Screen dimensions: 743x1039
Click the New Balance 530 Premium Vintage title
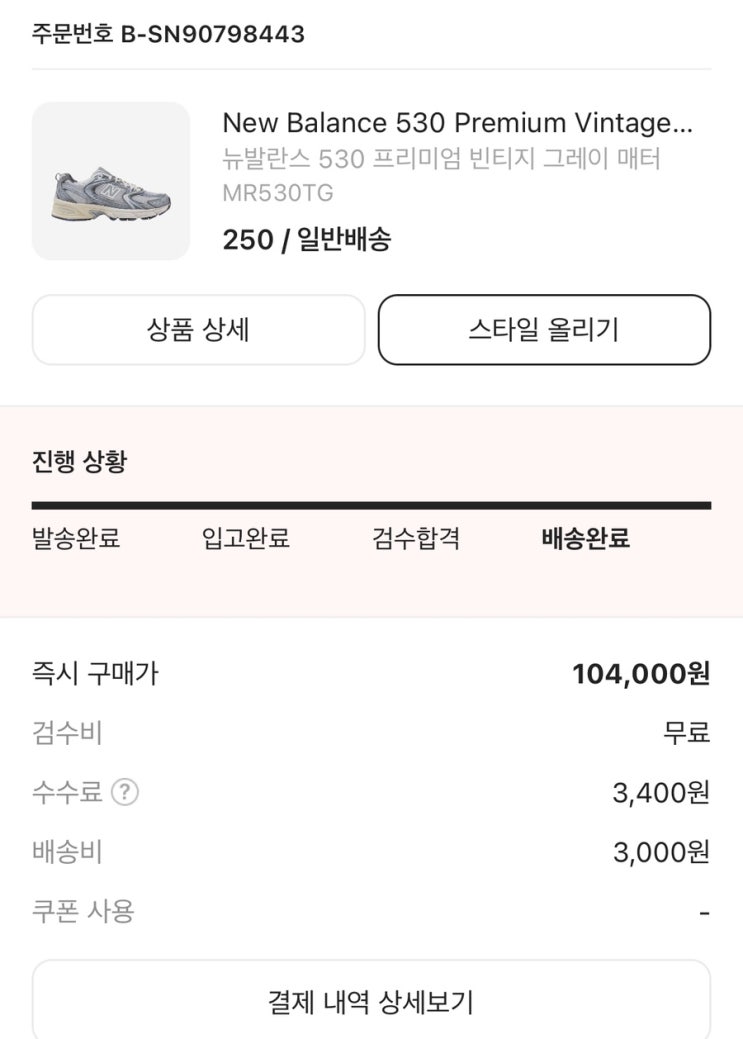coord(457,123)
